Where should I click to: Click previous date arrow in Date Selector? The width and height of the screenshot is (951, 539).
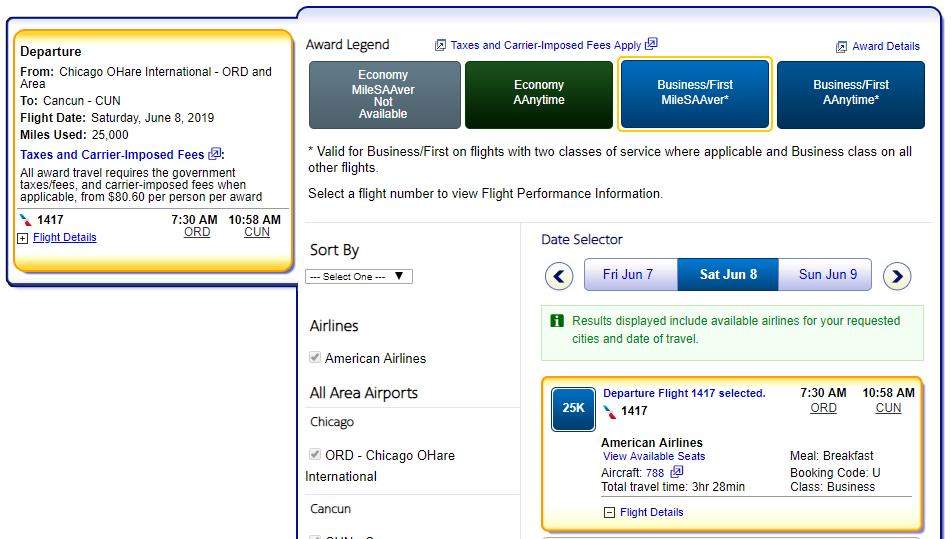[x=559, y=276]
